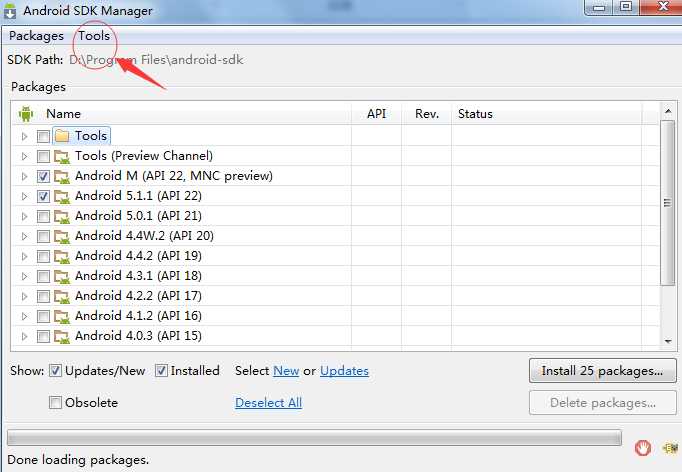Expand the Android 4.3.1 (API 18) node
The image size is (682, 472).
(x=24, y=277)
